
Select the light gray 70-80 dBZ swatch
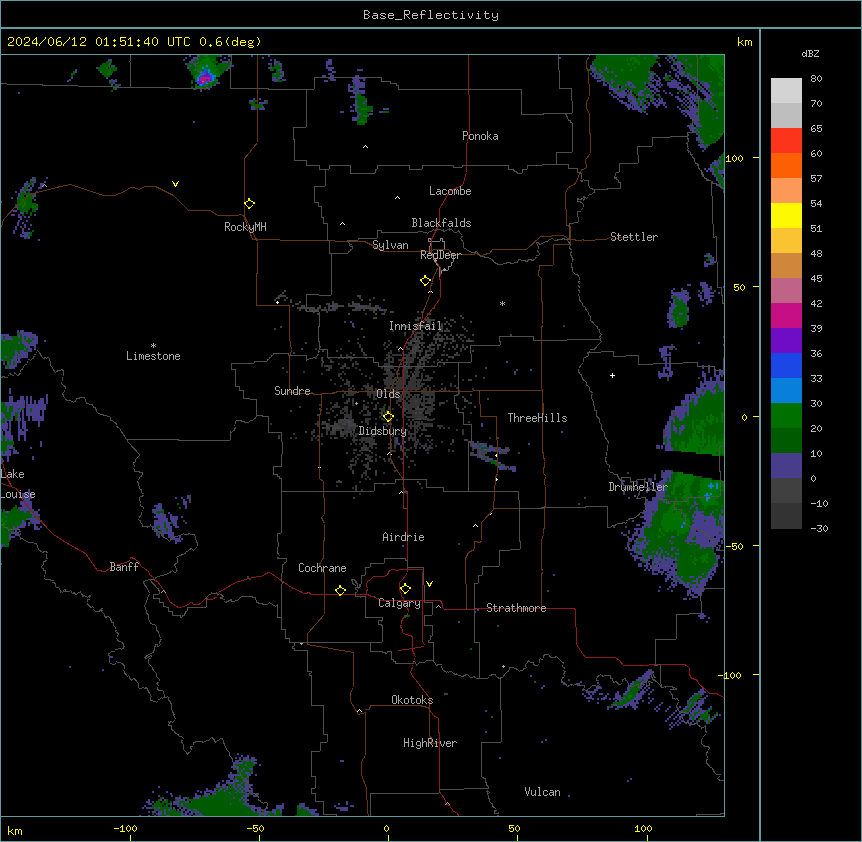pyautogui.click(x=786, y=91)
